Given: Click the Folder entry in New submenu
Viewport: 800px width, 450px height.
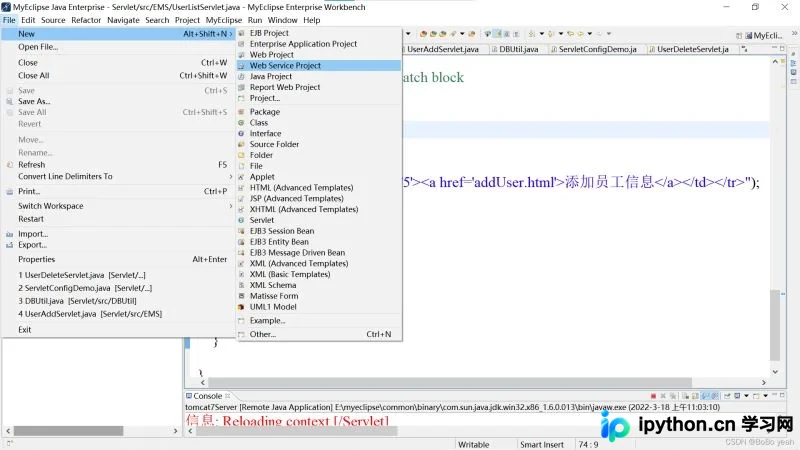Looking at the screenshot, I should point(319,155).
